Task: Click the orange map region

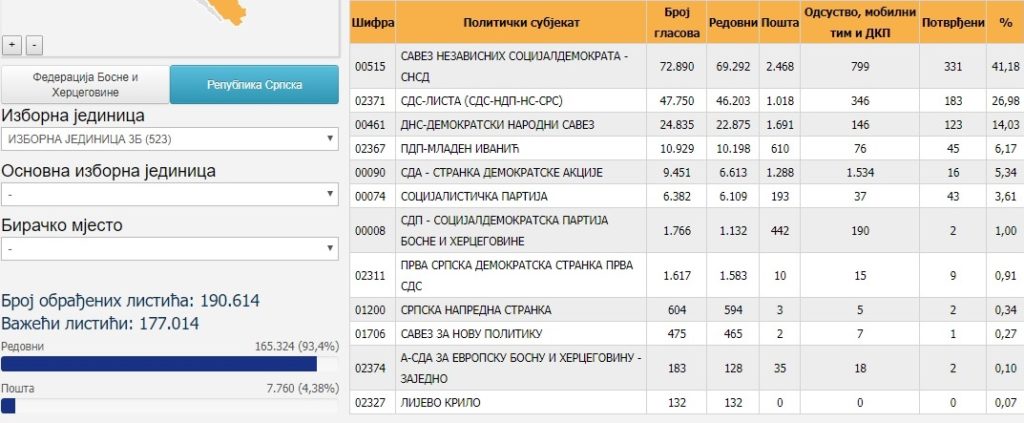Action: point(230,10)
